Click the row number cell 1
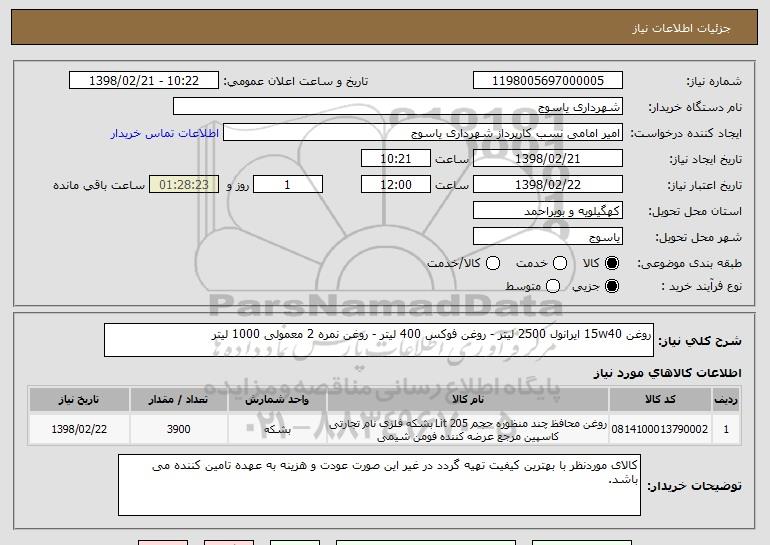Screen dimensions: 770x545 726,430
